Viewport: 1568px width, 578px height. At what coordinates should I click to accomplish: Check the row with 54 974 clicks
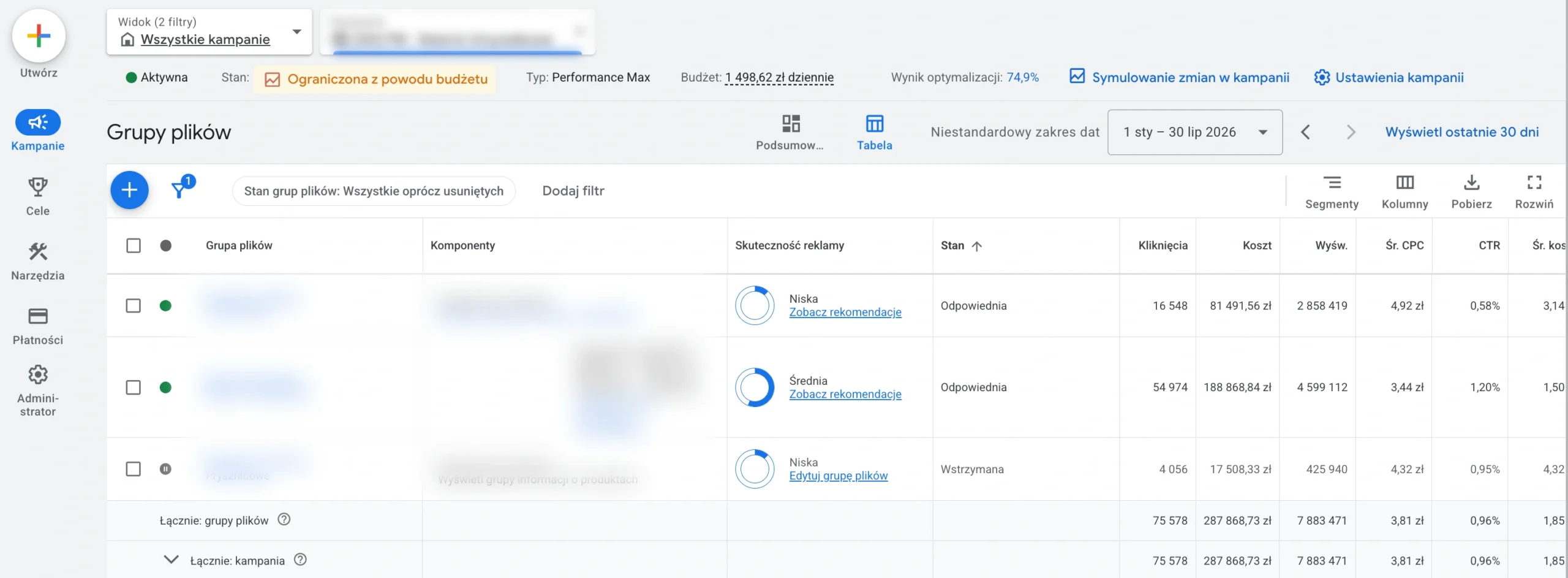133,387
